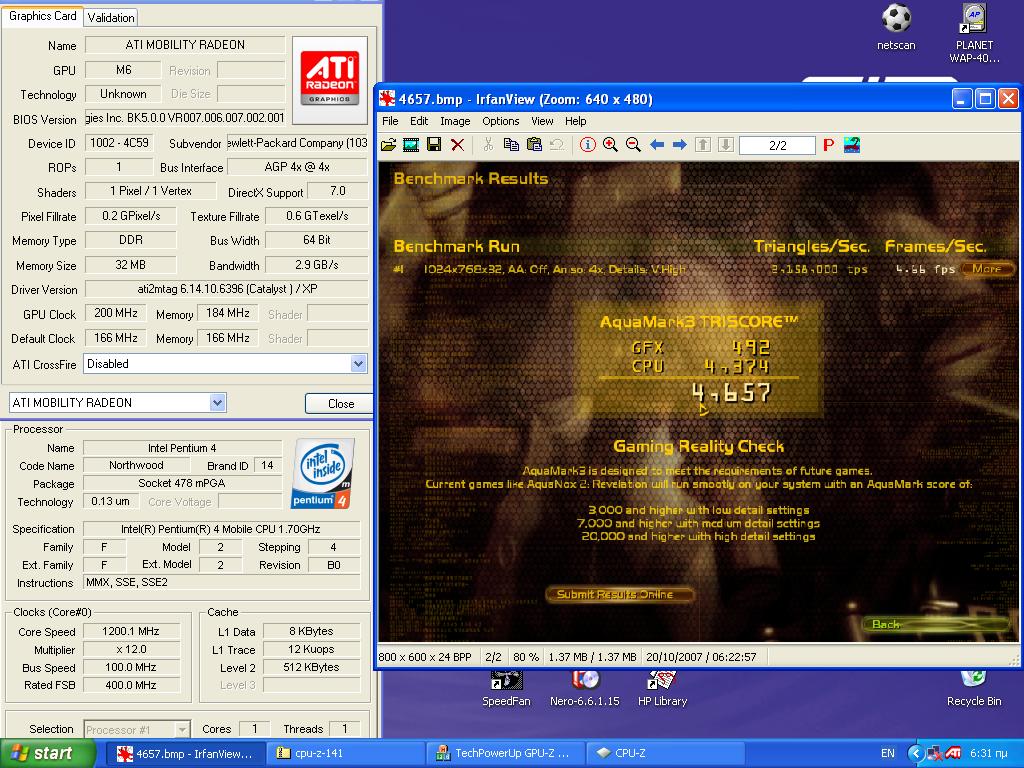Image resolution: width=1024 pixels, height=768 pixels.
Task: Click the Level 2 512 KBytes cache value
Action: [x=311, y=667]
